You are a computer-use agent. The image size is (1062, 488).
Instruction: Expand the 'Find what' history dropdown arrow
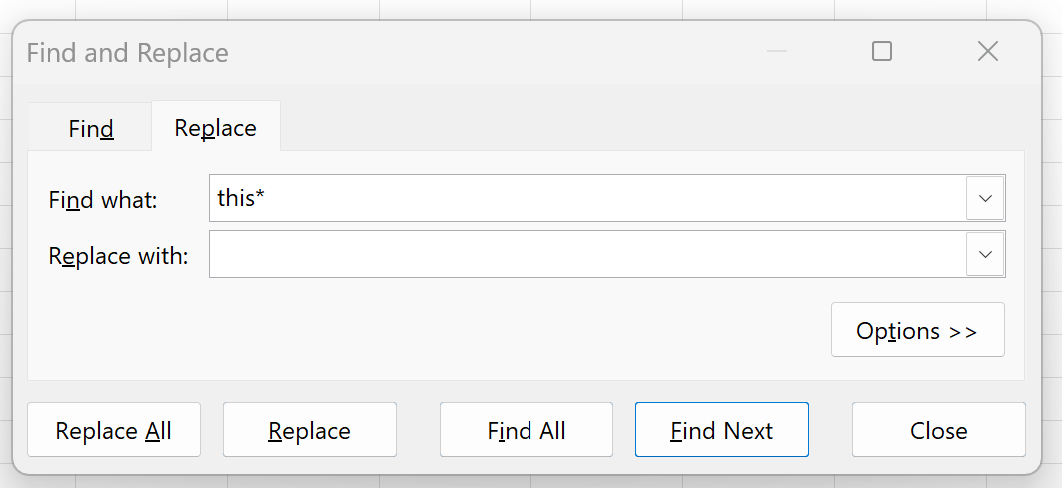tap(985, 198)
